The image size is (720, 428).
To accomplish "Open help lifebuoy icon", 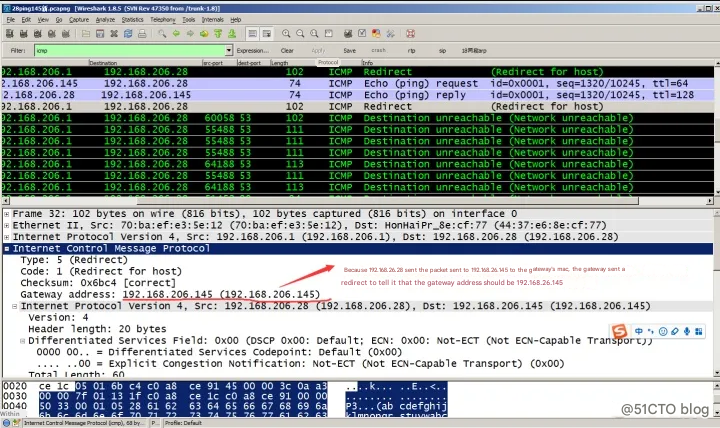I will click(x=411, y=34).
